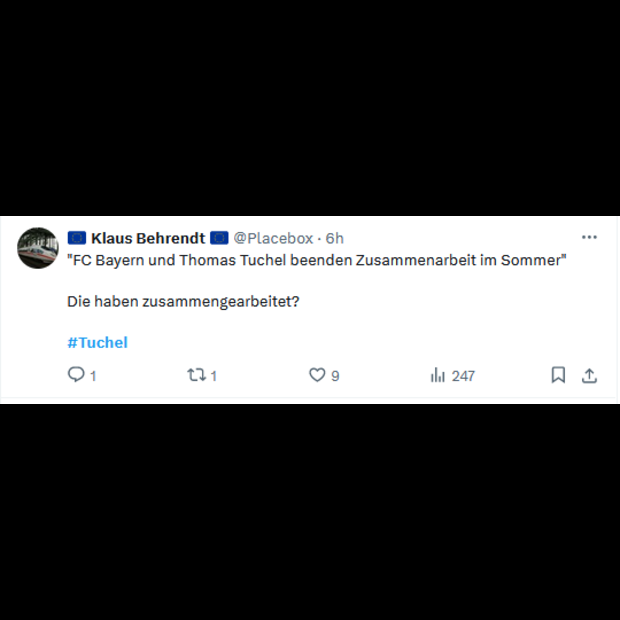Click the like count of 9
620x620 pixels.
click(x=335, y=376)
